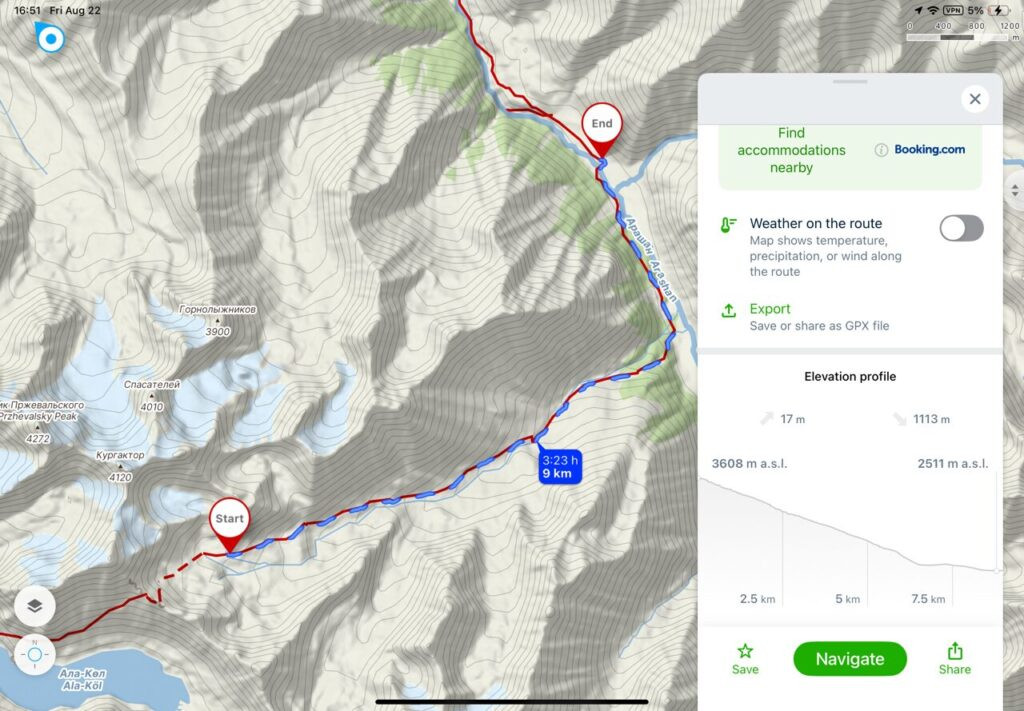Tap the compass orientation button
Image resolution: width=1024 pixels, height=711 pixels.
(x=35, y=654)
